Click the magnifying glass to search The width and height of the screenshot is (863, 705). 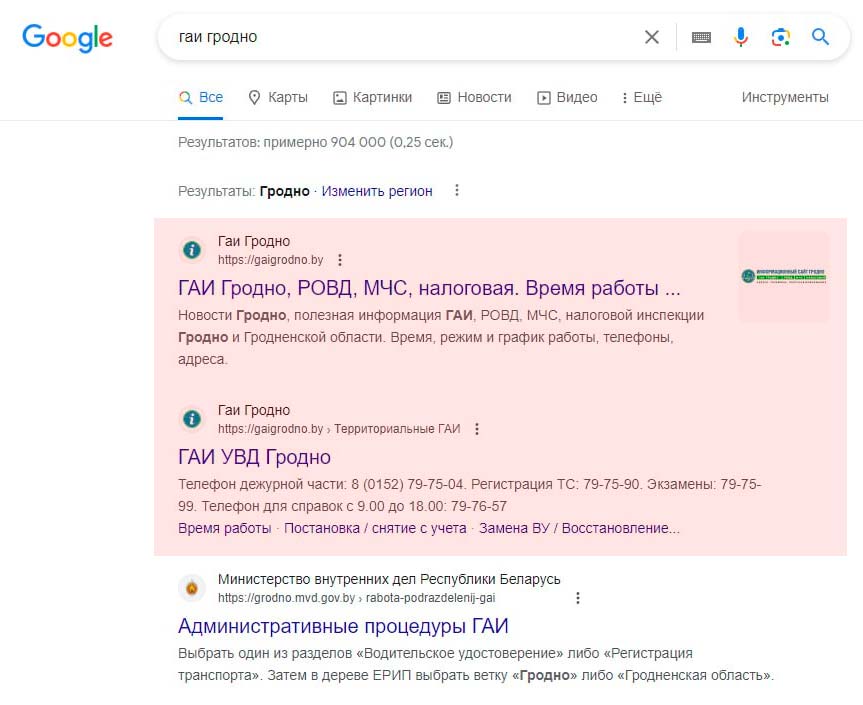point(820,36)
